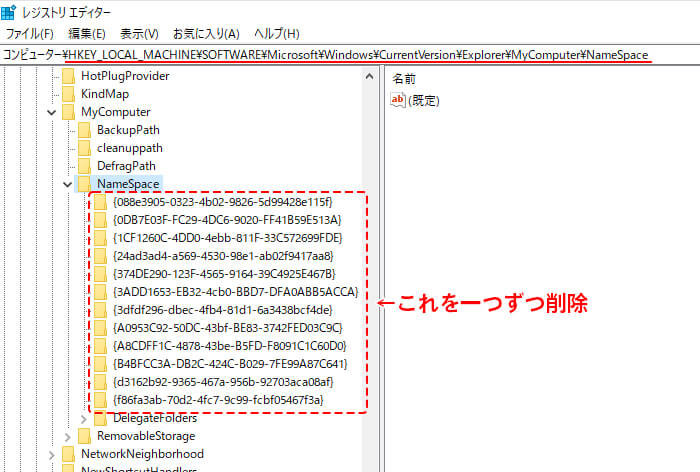Select the NetworkNeighborhood key label

click(x=142, y=454)
